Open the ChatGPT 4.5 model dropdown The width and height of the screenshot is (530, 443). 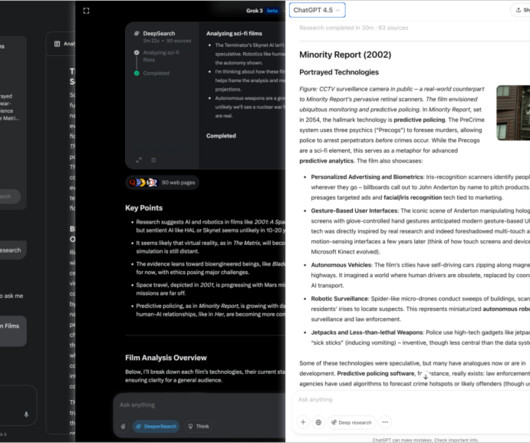pos(317,10)
